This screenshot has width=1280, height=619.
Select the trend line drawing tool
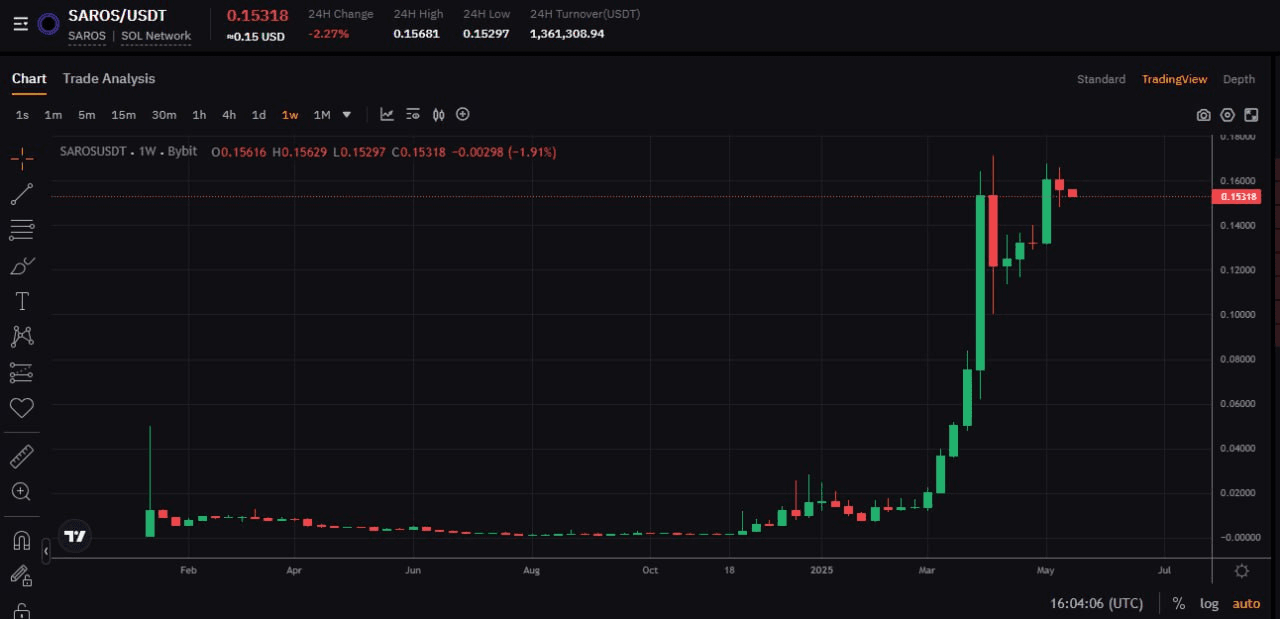21,194
